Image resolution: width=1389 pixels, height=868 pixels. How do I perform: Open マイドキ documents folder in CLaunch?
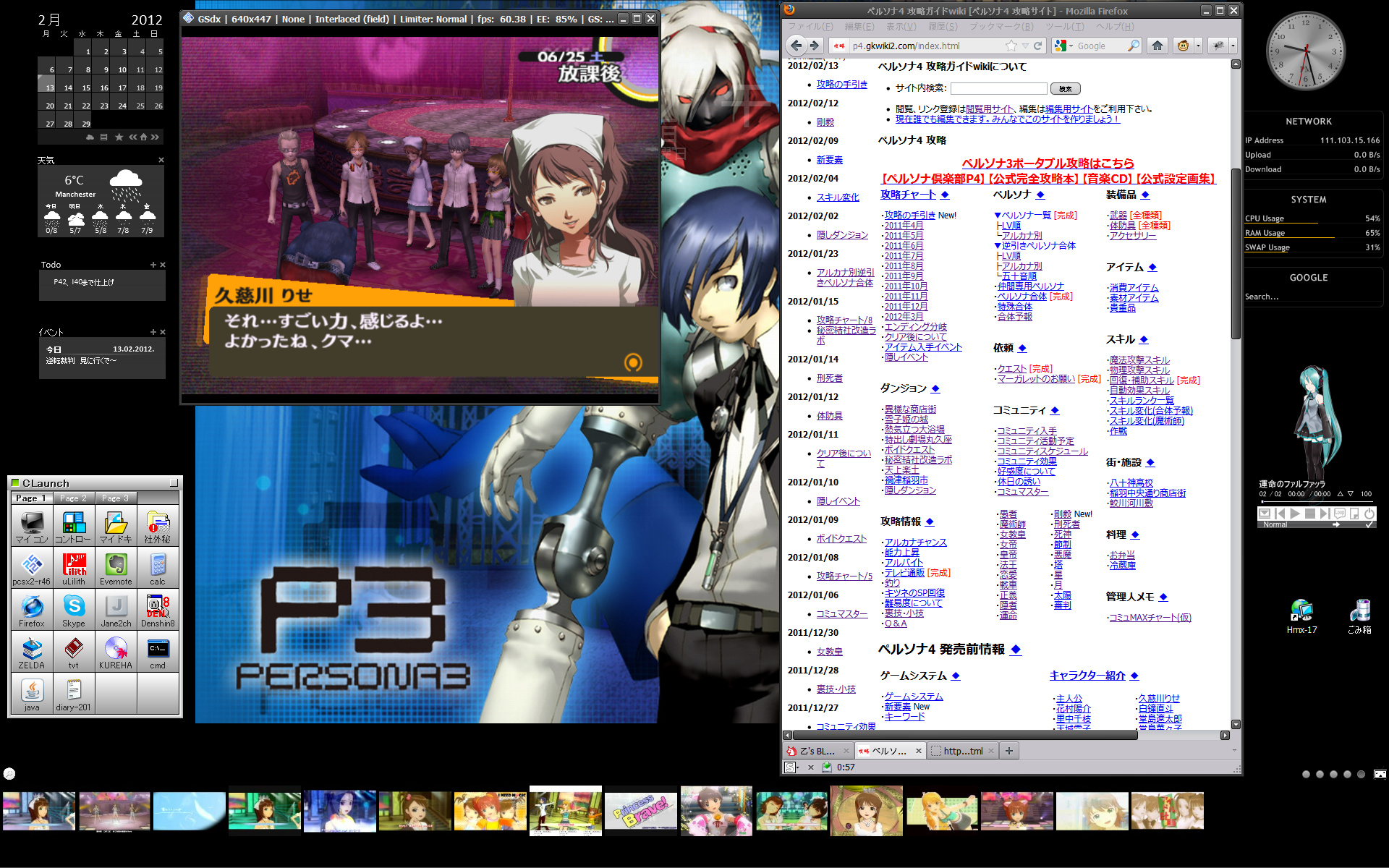[116, 527]
